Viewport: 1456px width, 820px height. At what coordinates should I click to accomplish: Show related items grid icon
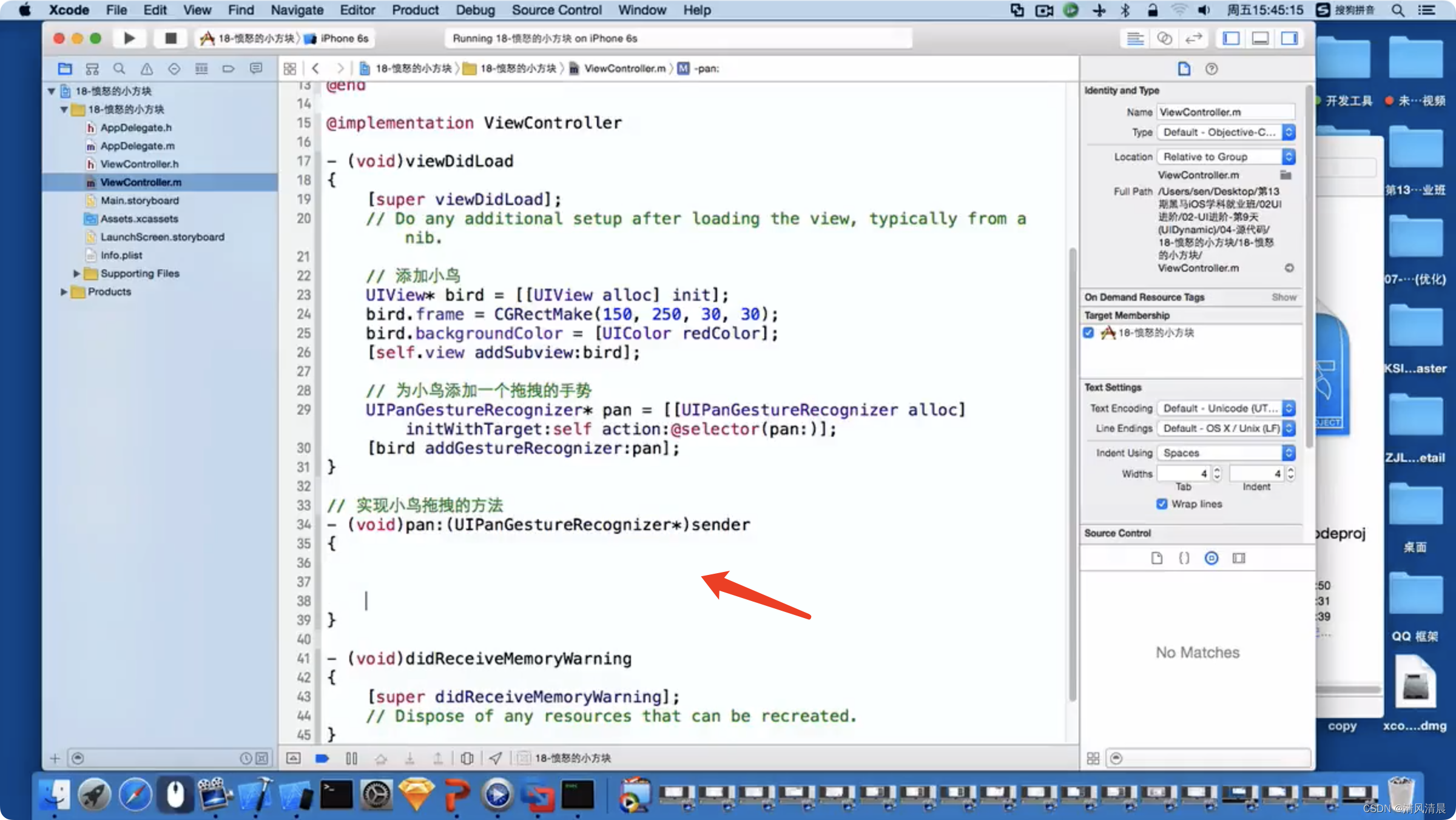click(x=290, y=69)
